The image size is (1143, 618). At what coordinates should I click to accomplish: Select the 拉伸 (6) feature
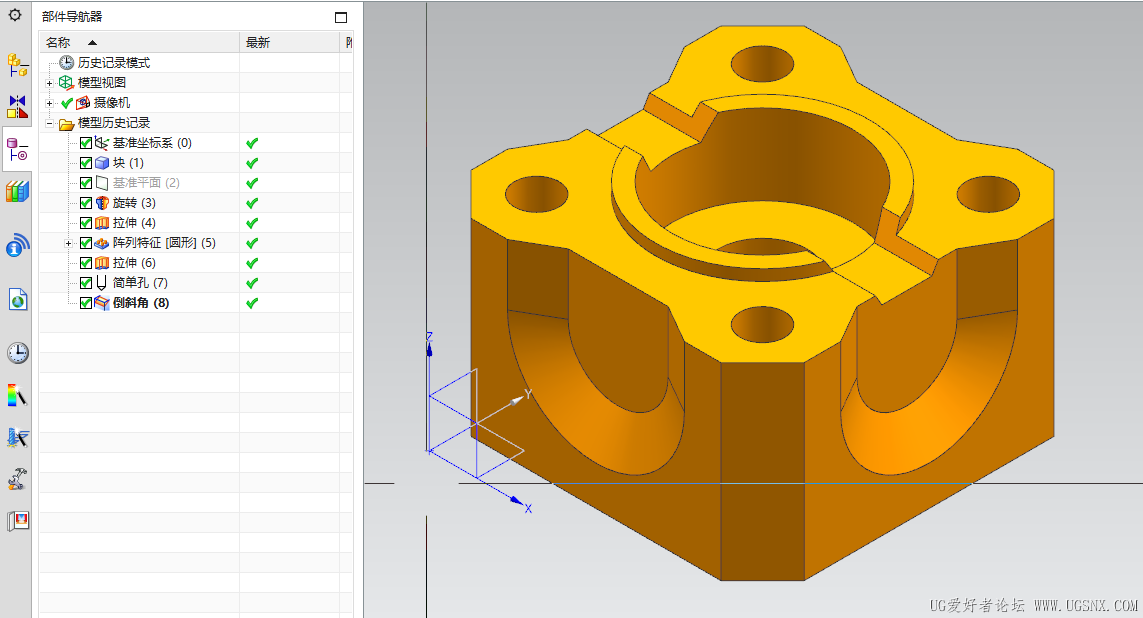pyautogui.click(x=134, y=263)
